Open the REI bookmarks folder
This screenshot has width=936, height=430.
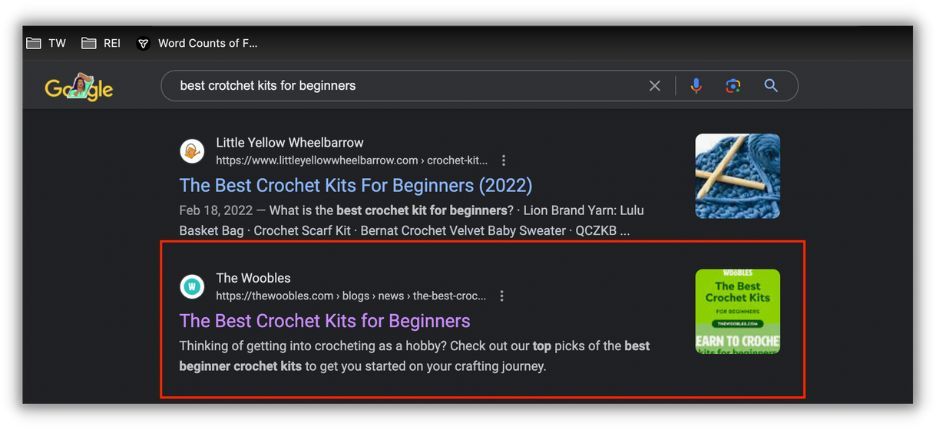pyautogui.click(x=101, y=43)
